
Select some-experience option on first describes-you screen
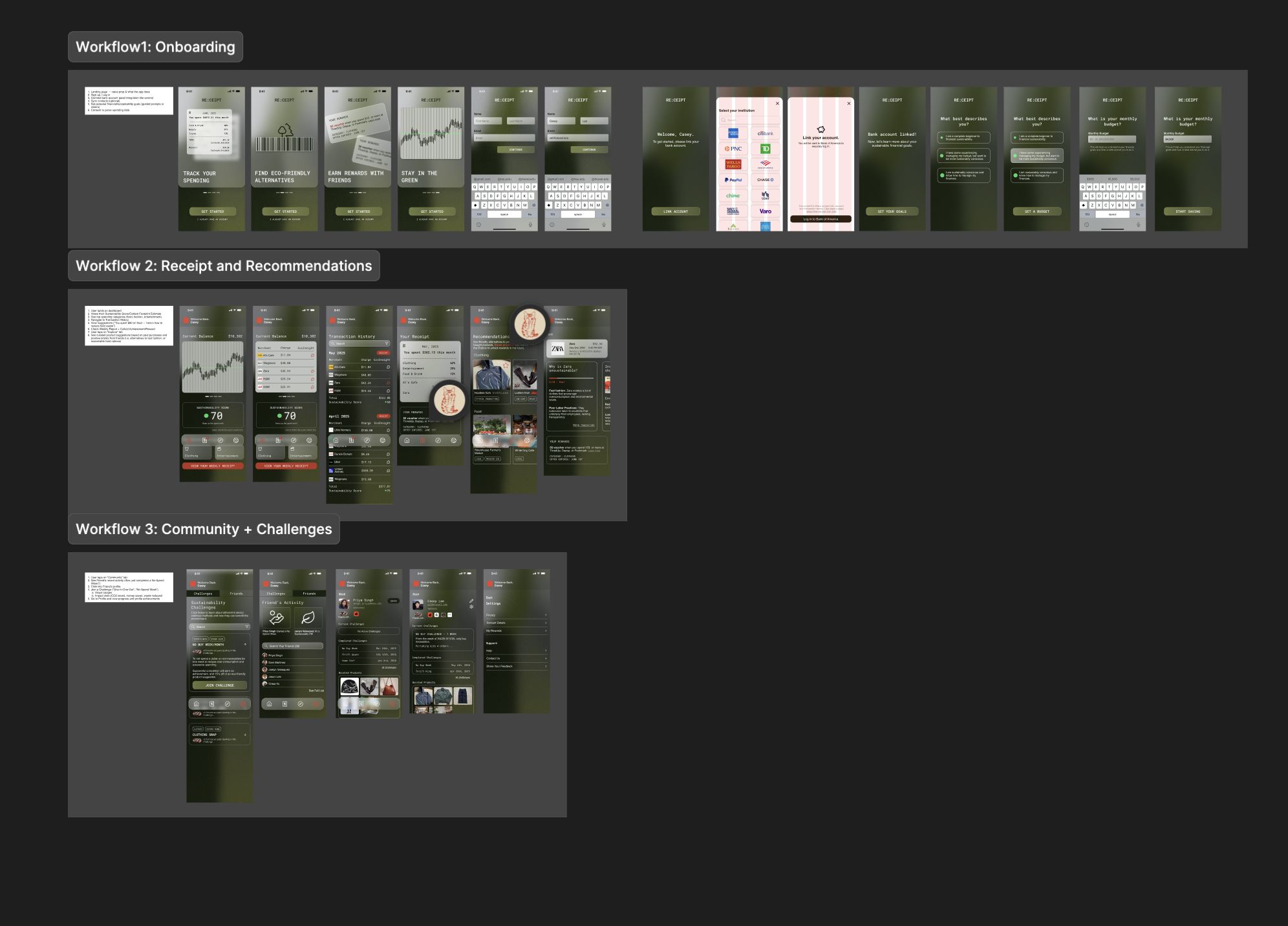tap(963, 156)
